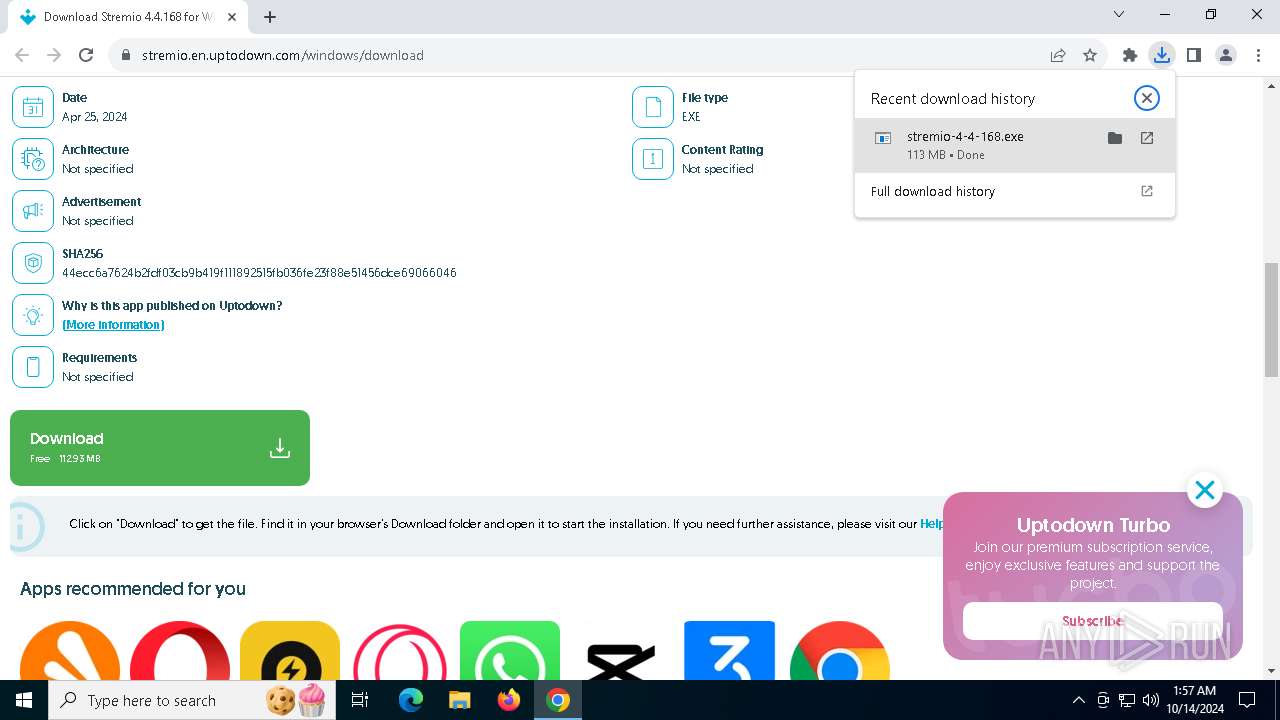Click the Architecture chip icon
The width and height of the screenshot is (1280, 720).
(33, 159)
